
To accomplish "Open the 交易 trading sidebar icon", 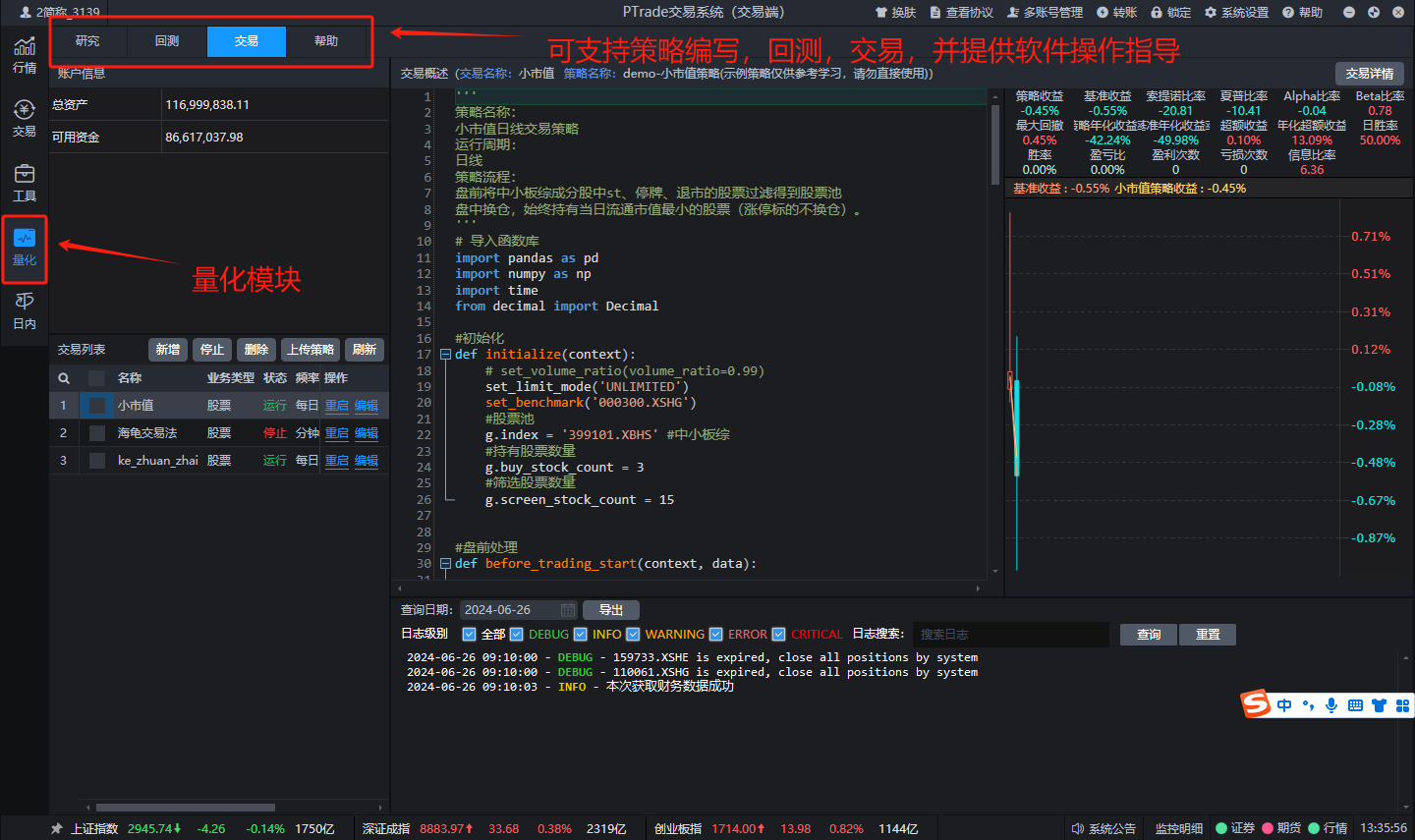I will point(25,118).
